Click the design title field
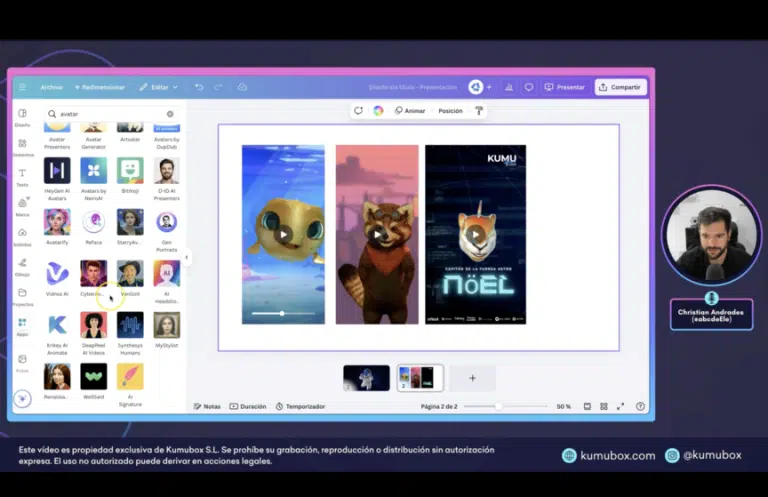The height and width of the screenshot is (497, 768). click(x=412, y=87)
